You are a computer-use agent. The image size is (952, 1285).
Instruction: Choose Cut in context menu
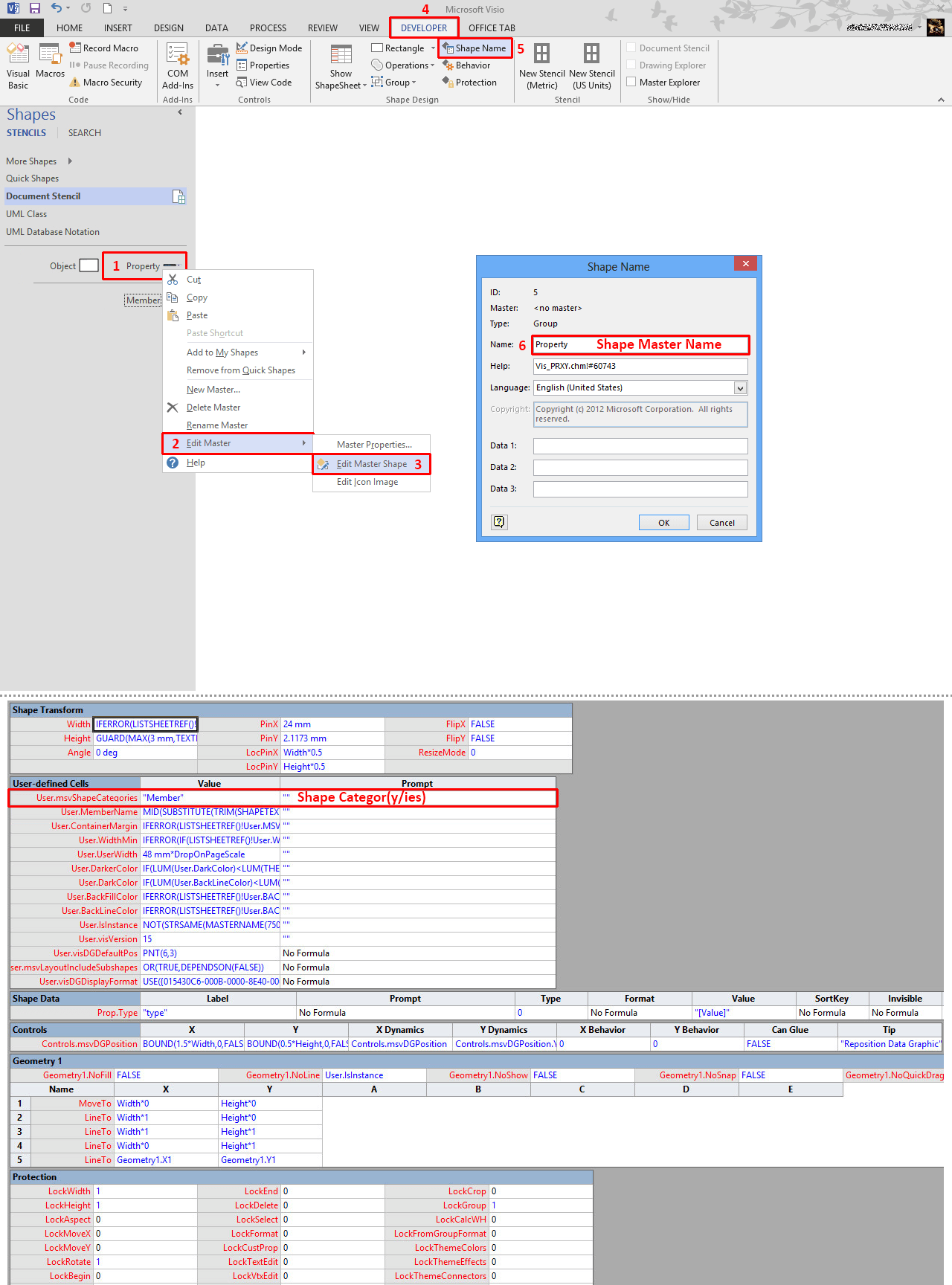[x=193, y=280]
